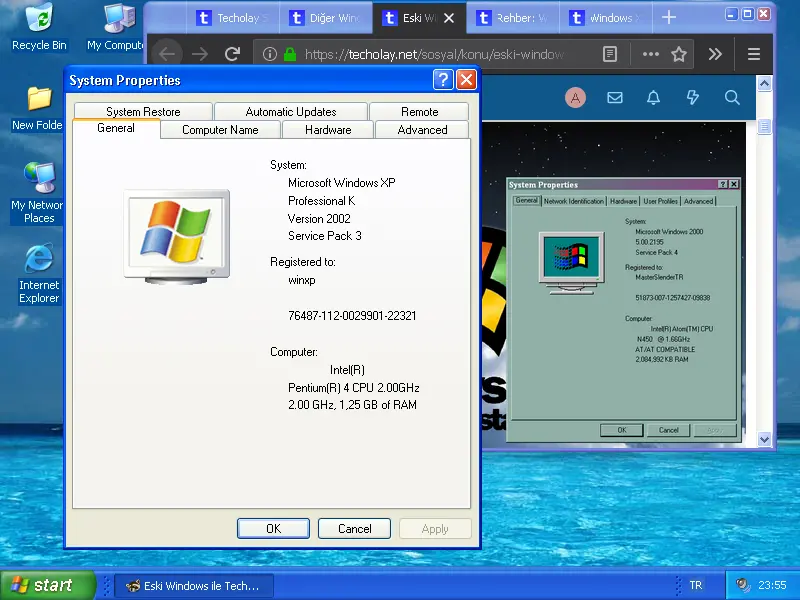Open the search magnifier on Techolay
The width and height of the screenshot is (800, 600).
point(732,97)
